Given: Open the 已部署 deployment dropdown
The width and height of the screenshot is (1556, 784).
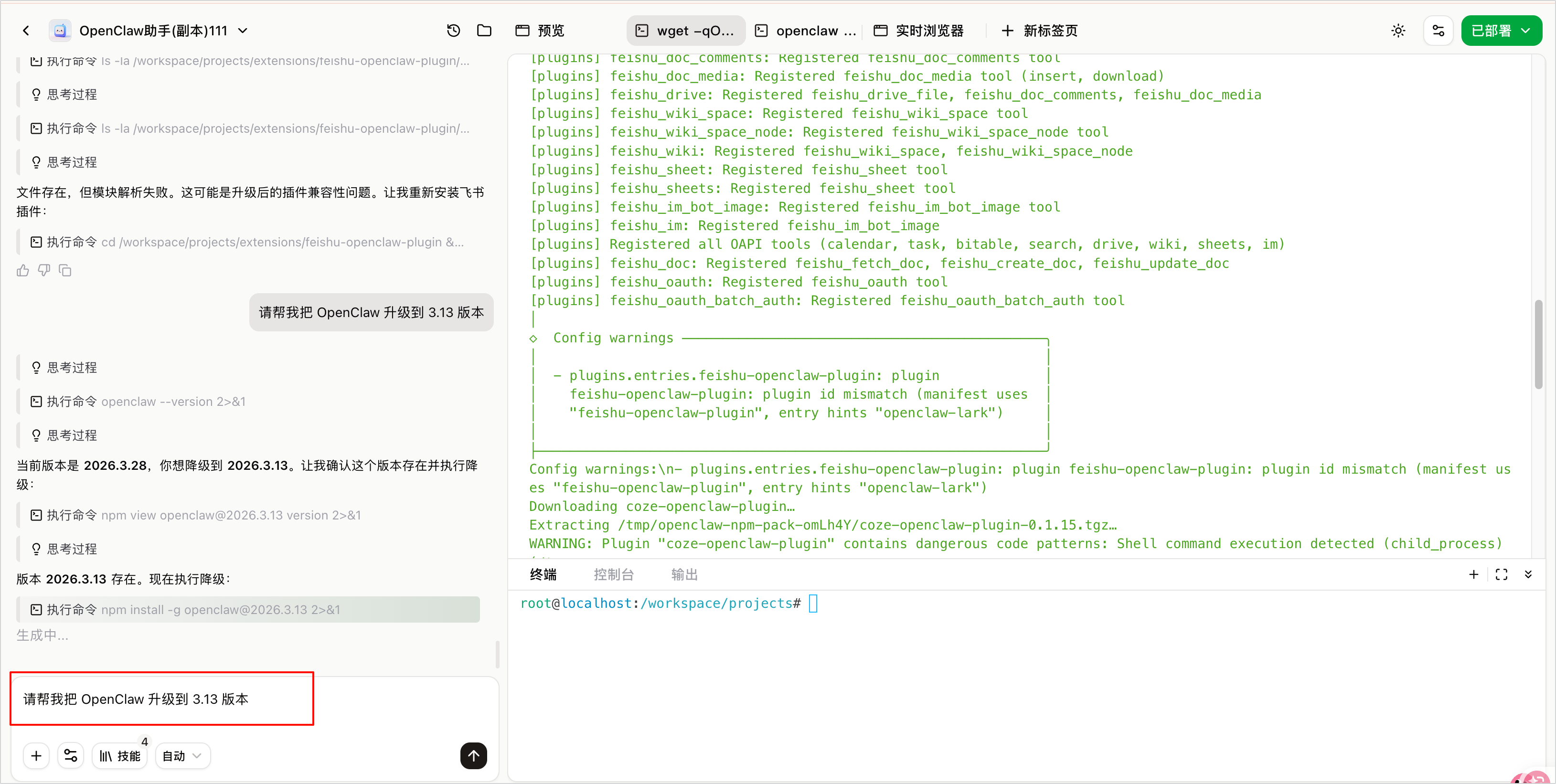Looking at the screenshot, I should (1501, 31).
